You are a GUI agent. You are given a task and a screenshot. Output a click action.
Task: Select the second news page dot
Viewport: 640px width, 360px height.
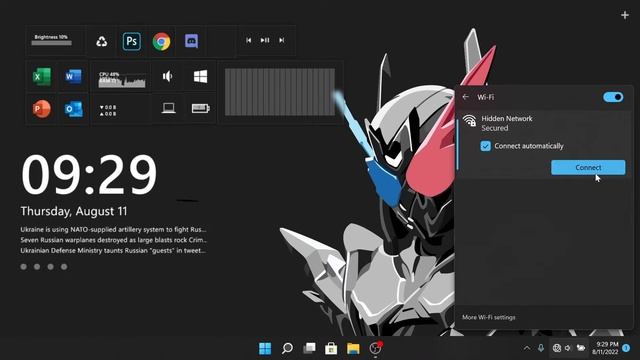click(37, 267)
